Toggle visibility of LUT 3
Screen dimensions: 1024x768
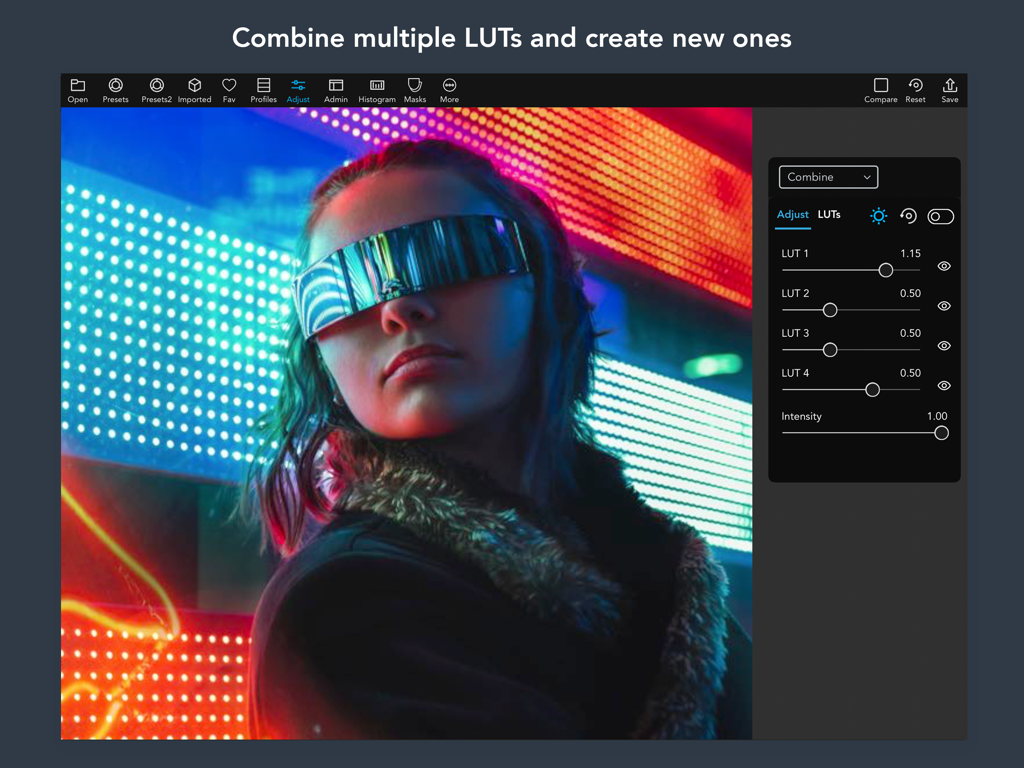pyautogui.click(x=943, y=346)
